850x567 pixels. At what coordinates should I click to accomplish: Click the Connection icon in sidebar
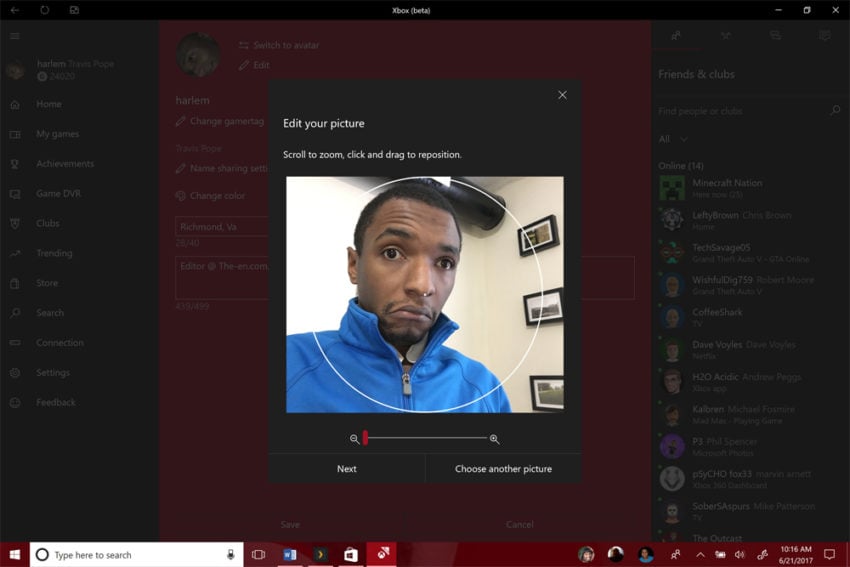[15, 343]
